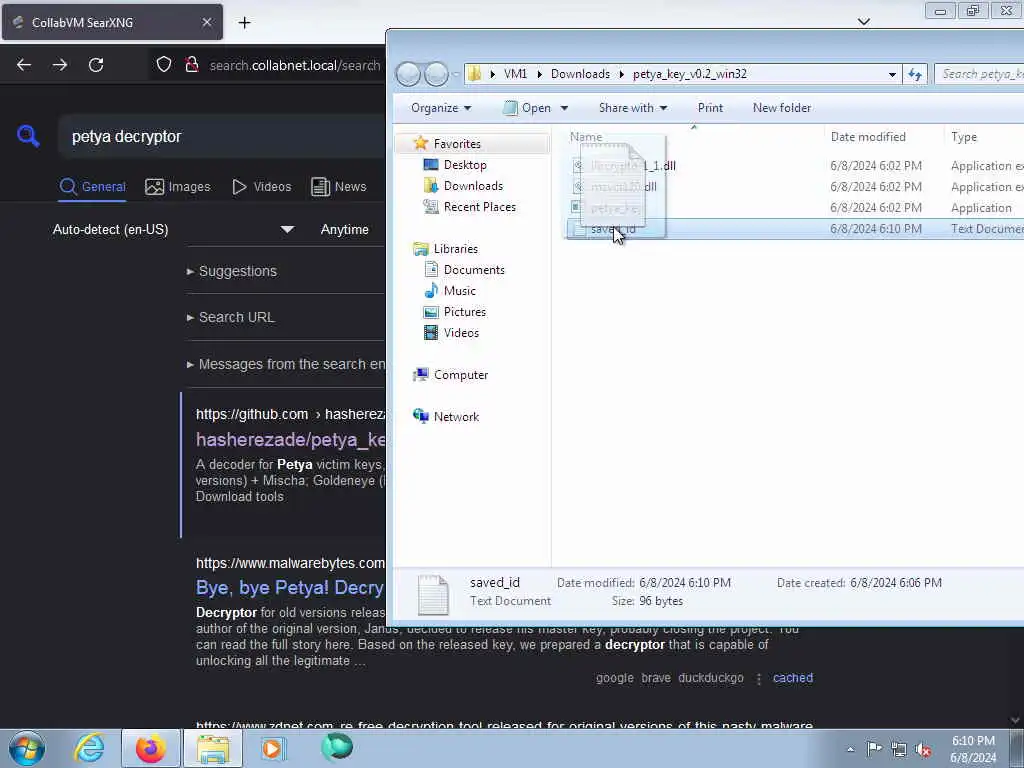The width and height of the screenshot is (1024, 768).
Task: Expand Messages from the search engines
Action: [x=286, y=364]
